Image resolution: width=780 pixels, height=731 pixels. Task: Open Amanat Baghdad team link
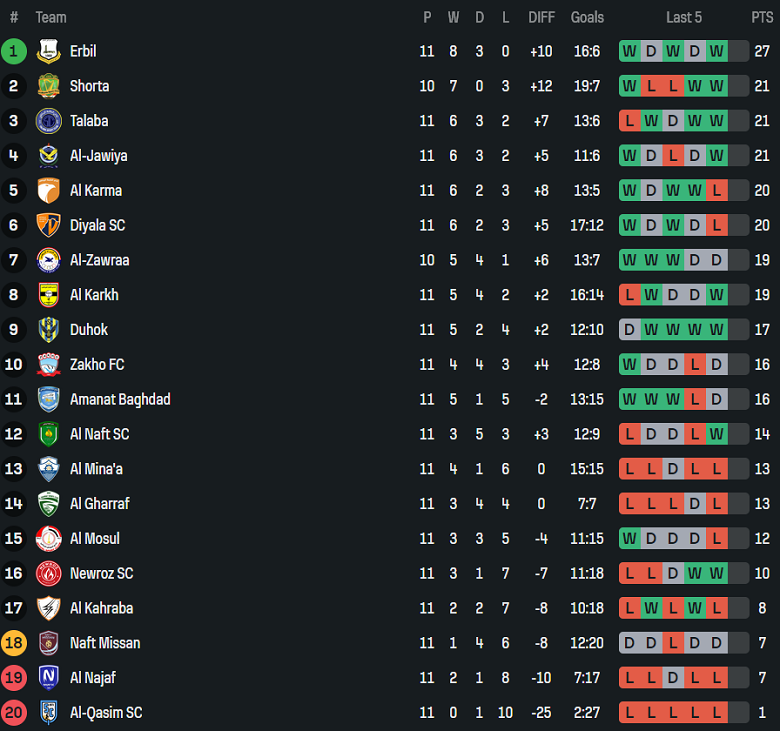[x=120, y=400]
